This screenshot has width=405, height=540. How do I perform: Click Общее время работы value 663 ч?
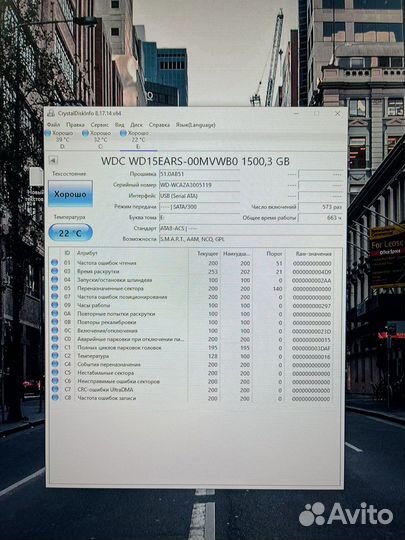point(321,217)
